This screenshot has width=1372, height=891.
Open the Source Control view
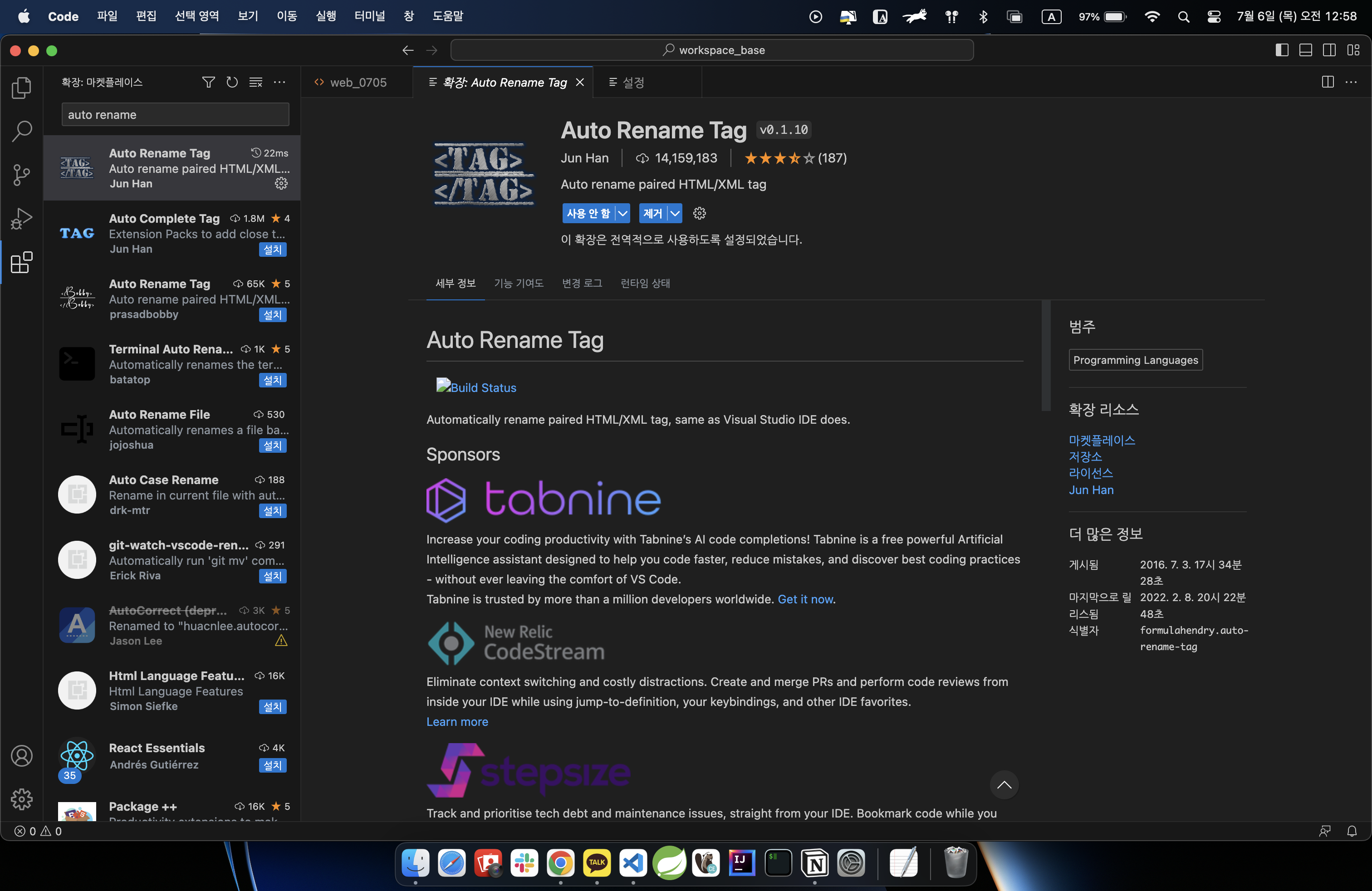coord(21,175)
